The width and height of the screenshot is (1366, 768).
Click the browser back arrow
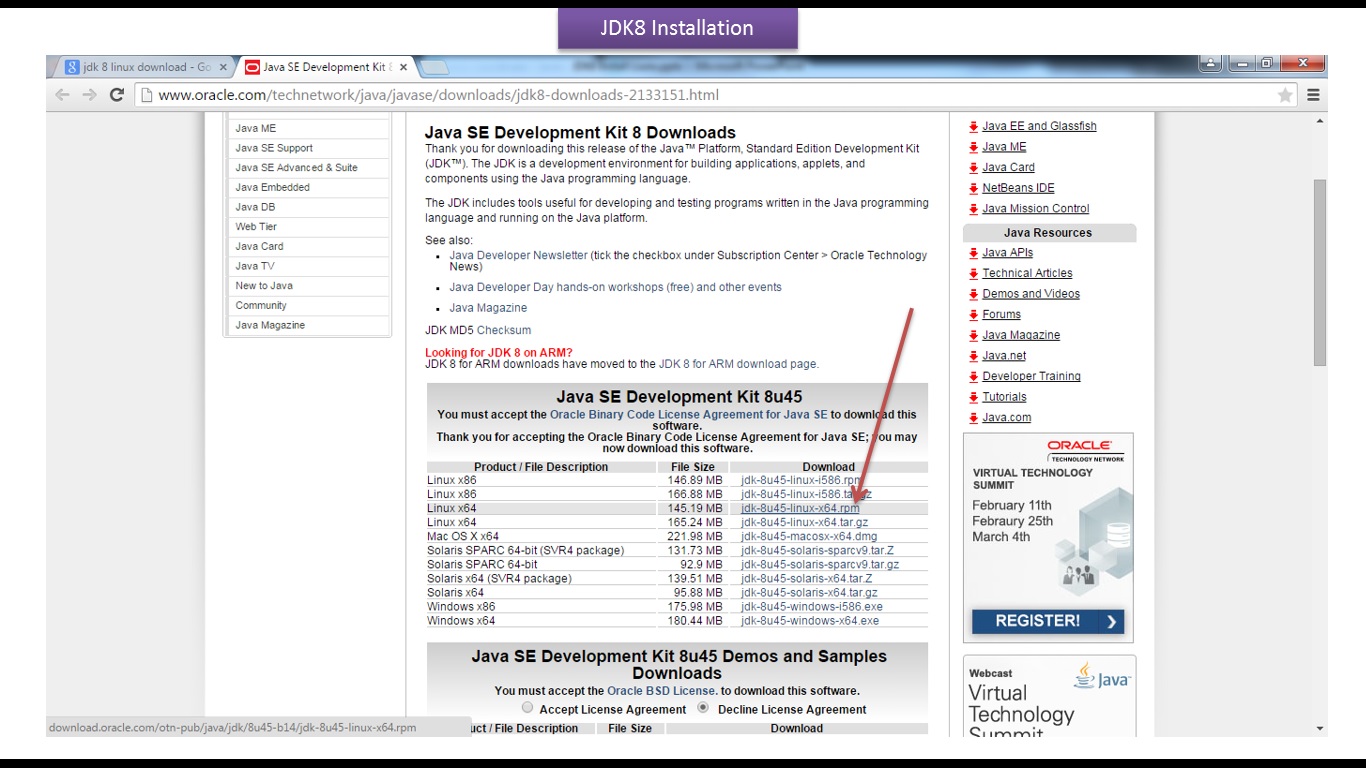[62, 95]
